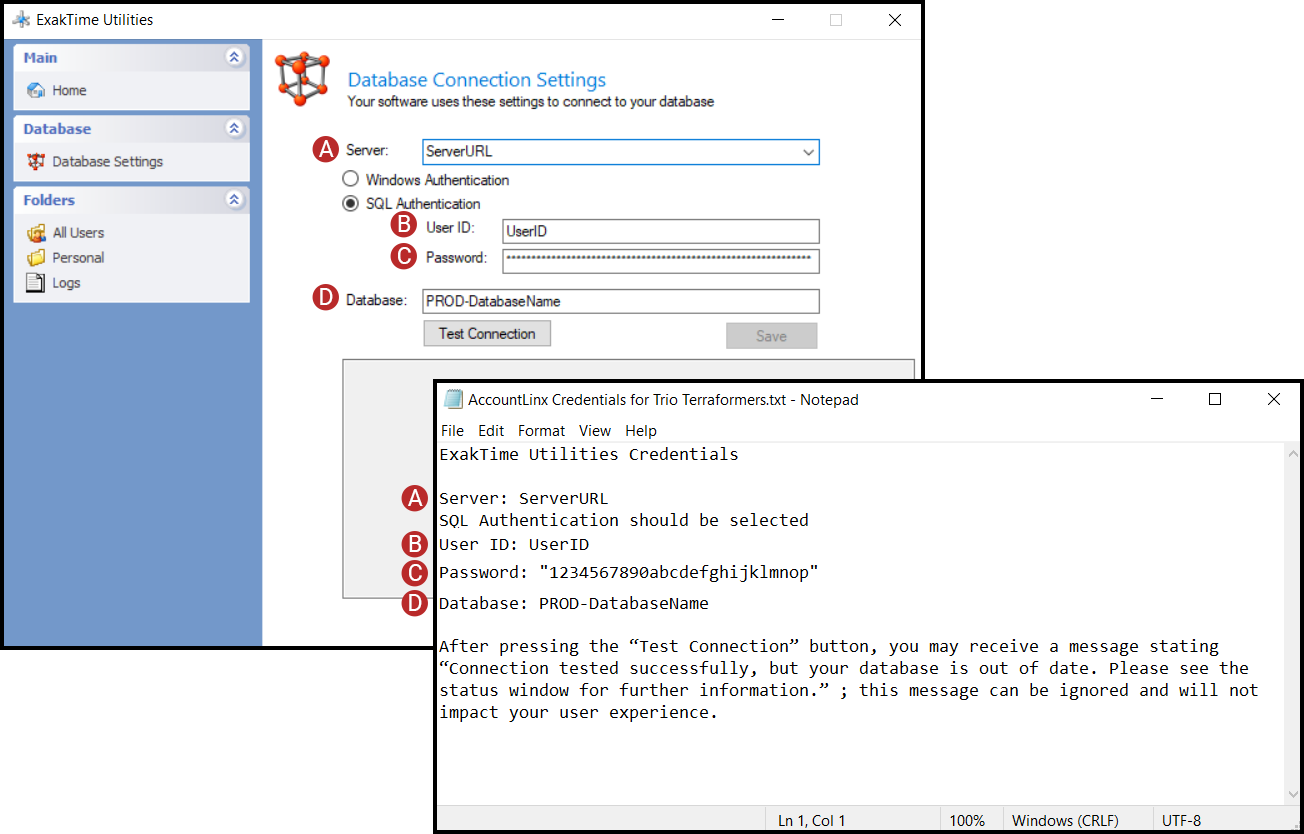Screen dimensions: 1304x834
Task: Open the Server dropdown arrow
Action: tap(808, 152)
